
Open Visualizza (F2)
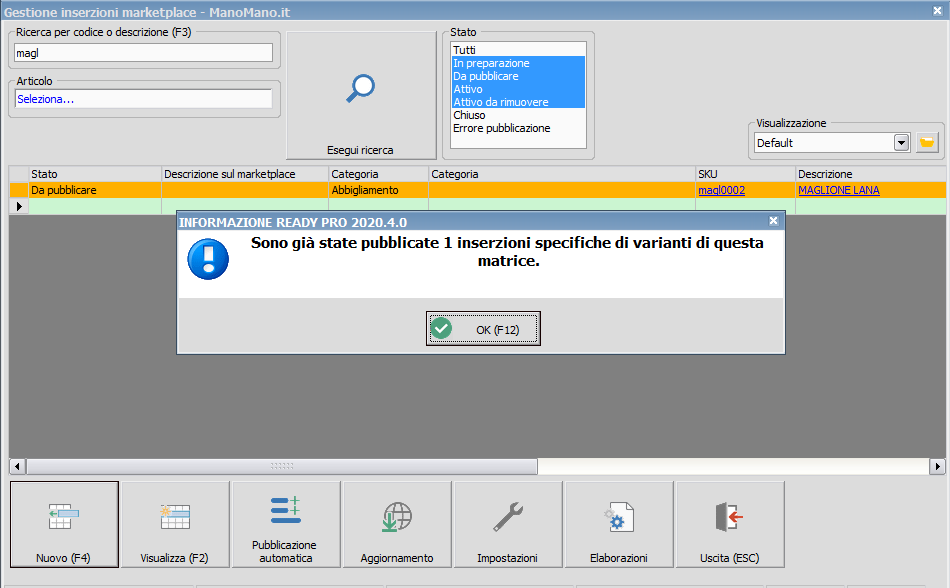coord(175,524)
